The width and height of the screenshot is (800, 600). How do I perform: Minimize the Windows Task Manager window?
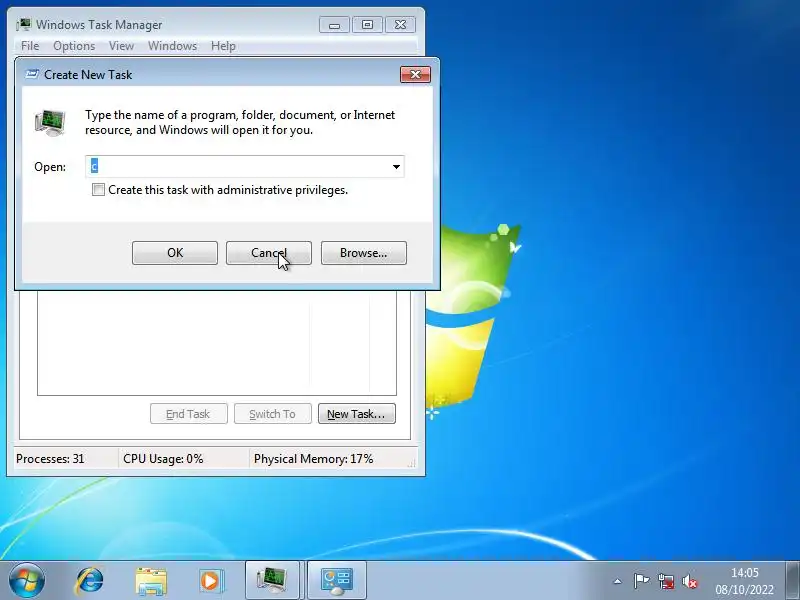point(334,24)
